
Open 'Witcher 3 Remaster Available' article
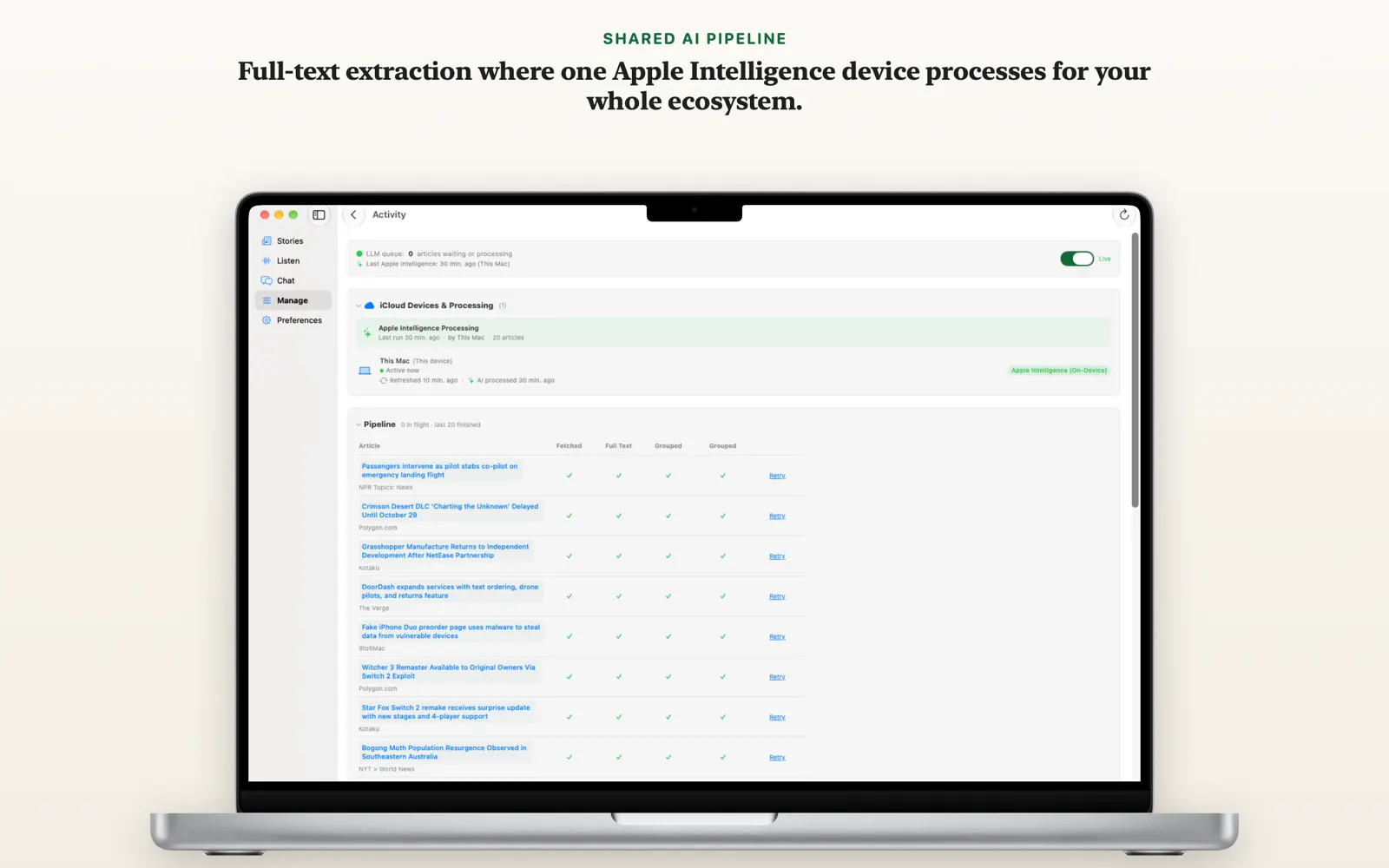tap(448, 672)
